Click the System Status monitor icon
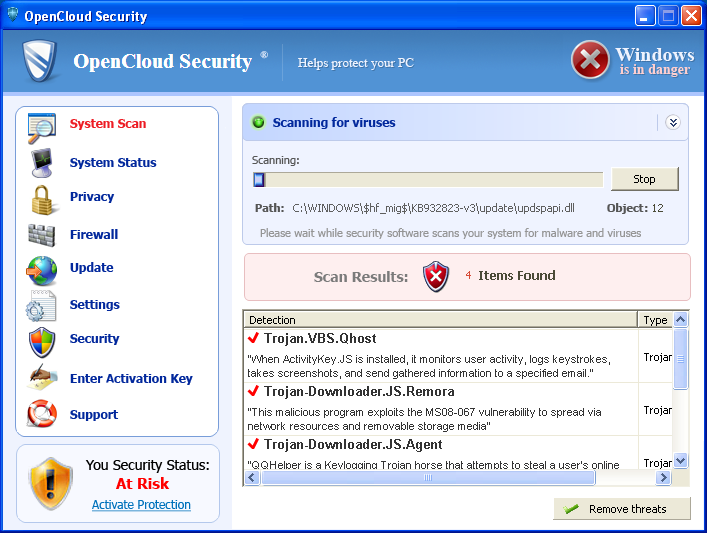The height and width of the screenshot is (533, 707). coord(42,162)
